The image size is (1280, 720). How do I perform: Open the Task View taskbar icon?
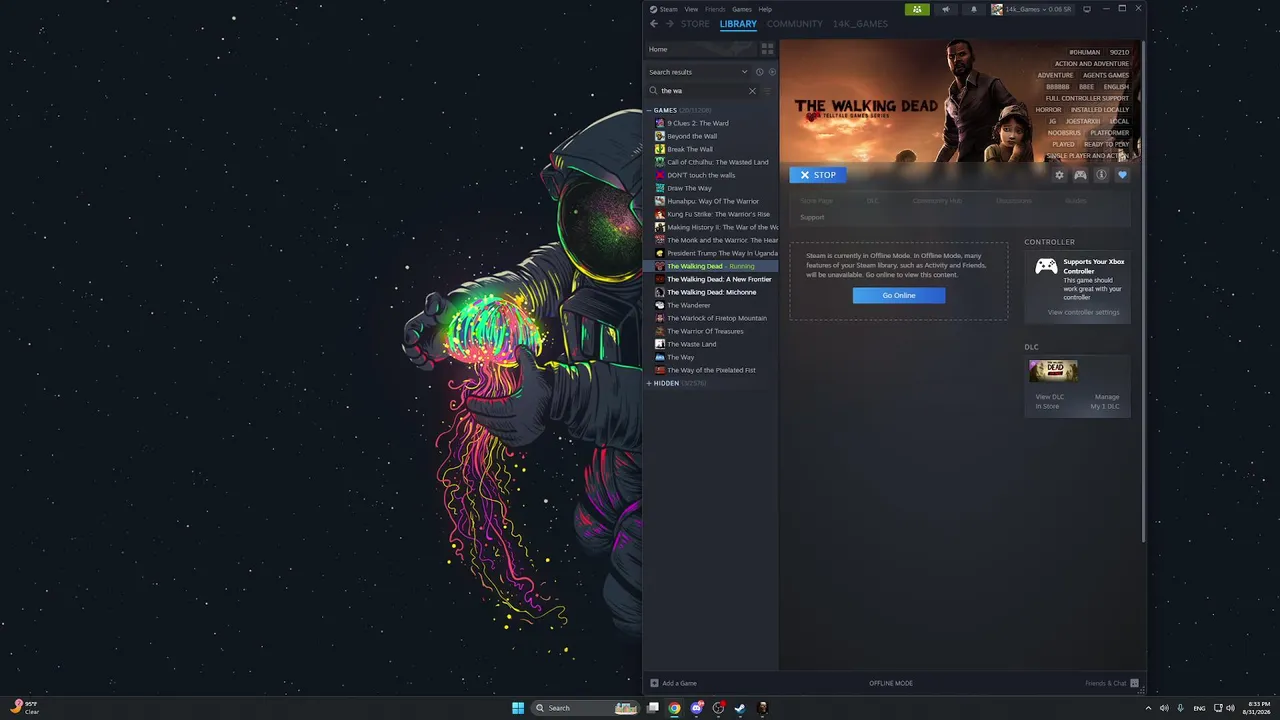[653, 708]
